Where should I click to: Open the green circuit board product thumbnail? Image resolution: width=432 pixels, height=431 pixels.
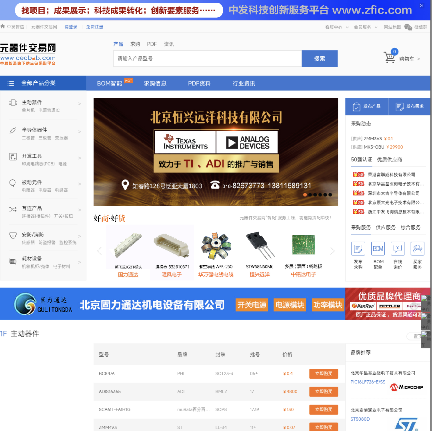tap(303, 245)
